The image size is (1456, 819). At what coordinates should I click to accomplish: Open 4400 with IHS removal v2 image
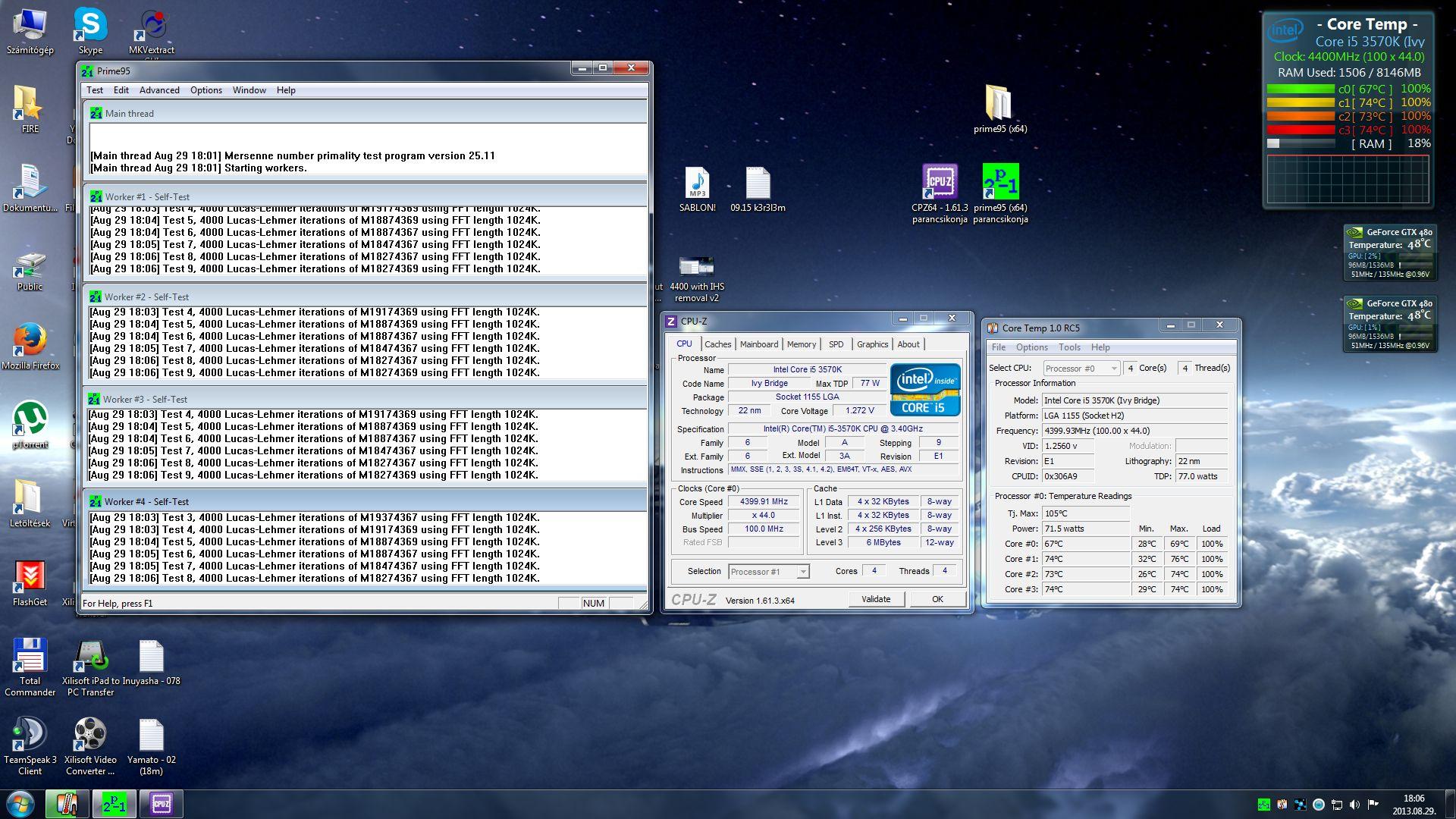[x=697, y=279]
